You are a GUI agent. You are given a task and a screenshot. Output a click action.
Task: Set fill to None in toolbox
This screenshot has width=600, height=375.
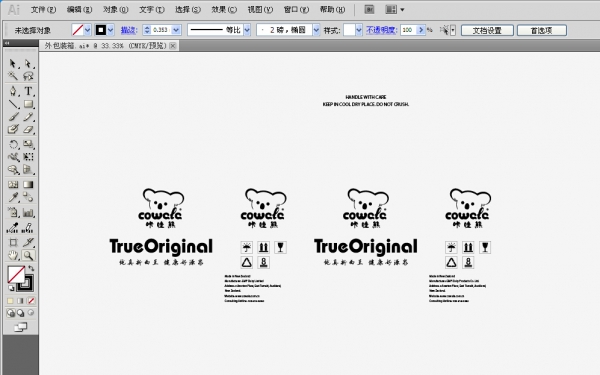pyautogui.click(x=31, y=301)
